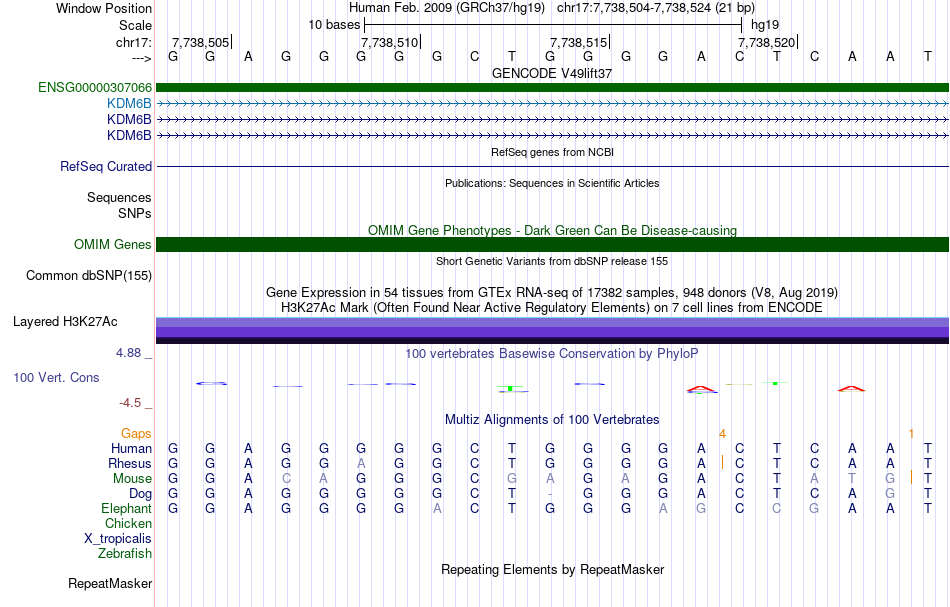This screenshot has height=607, width=950.
Task: Click the RefSeq genes from NCBI title
Action: point(552,153)
